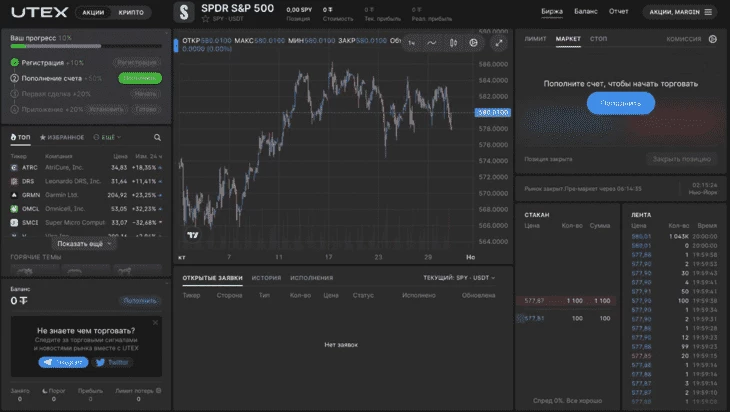730x412 pixels.
Task: Click the 577,81 order book price icon
Action: (520, 318)
